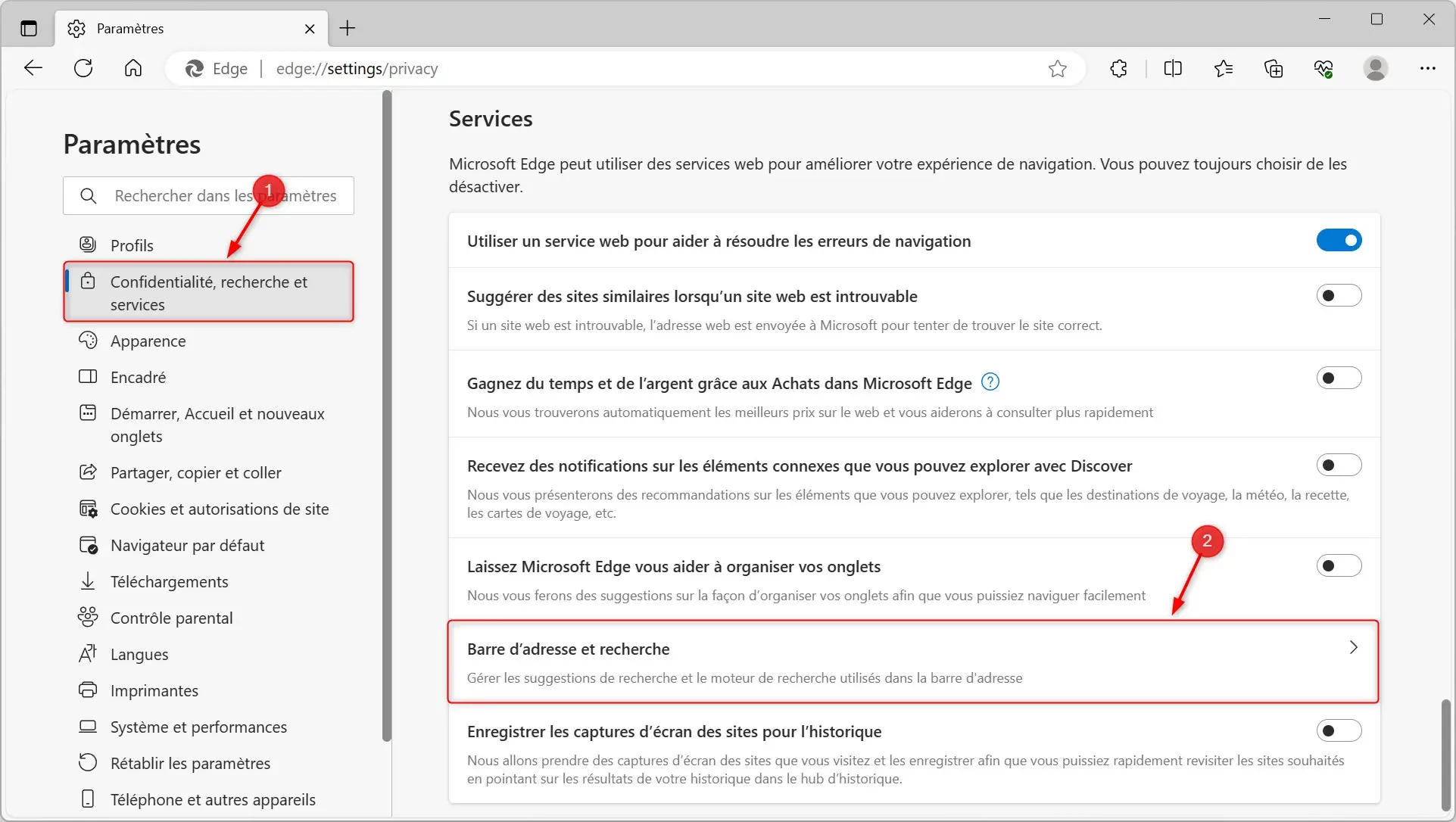Open the Extensions puzzle icon
This screenshot has width=1456, height=822.
click(1118, 69)
